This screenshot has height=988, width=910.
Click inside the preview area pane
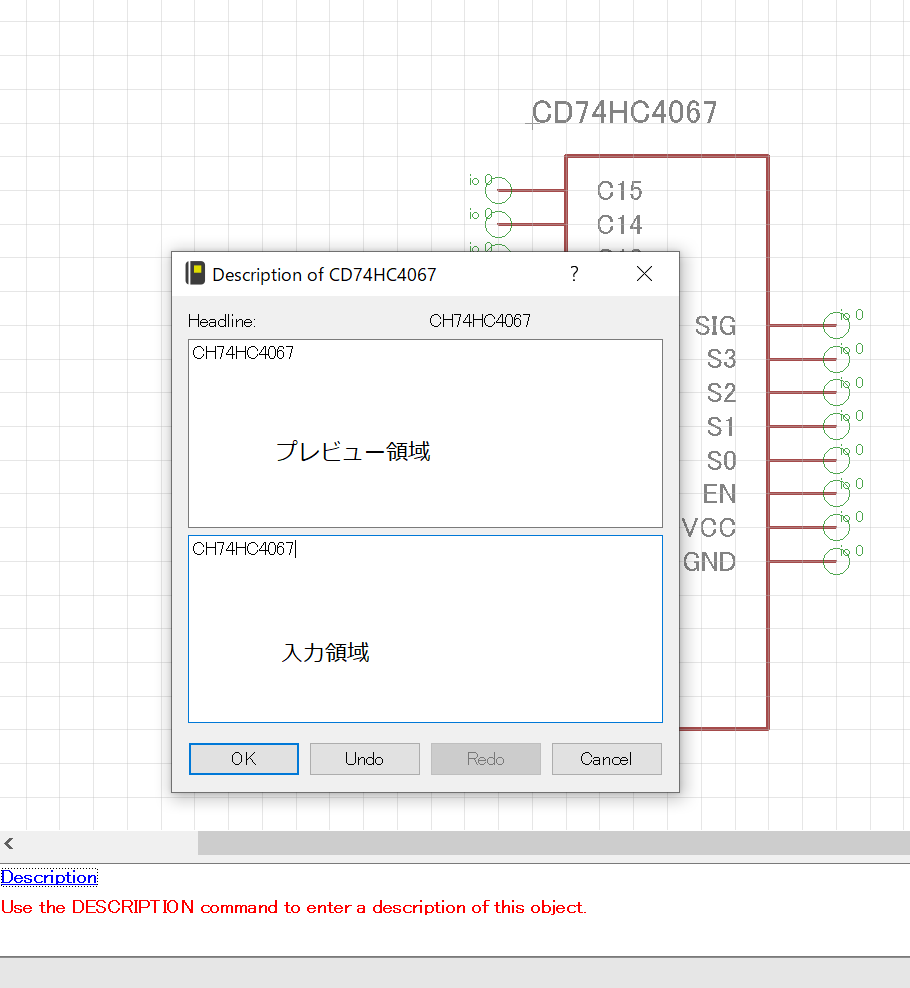425,434
